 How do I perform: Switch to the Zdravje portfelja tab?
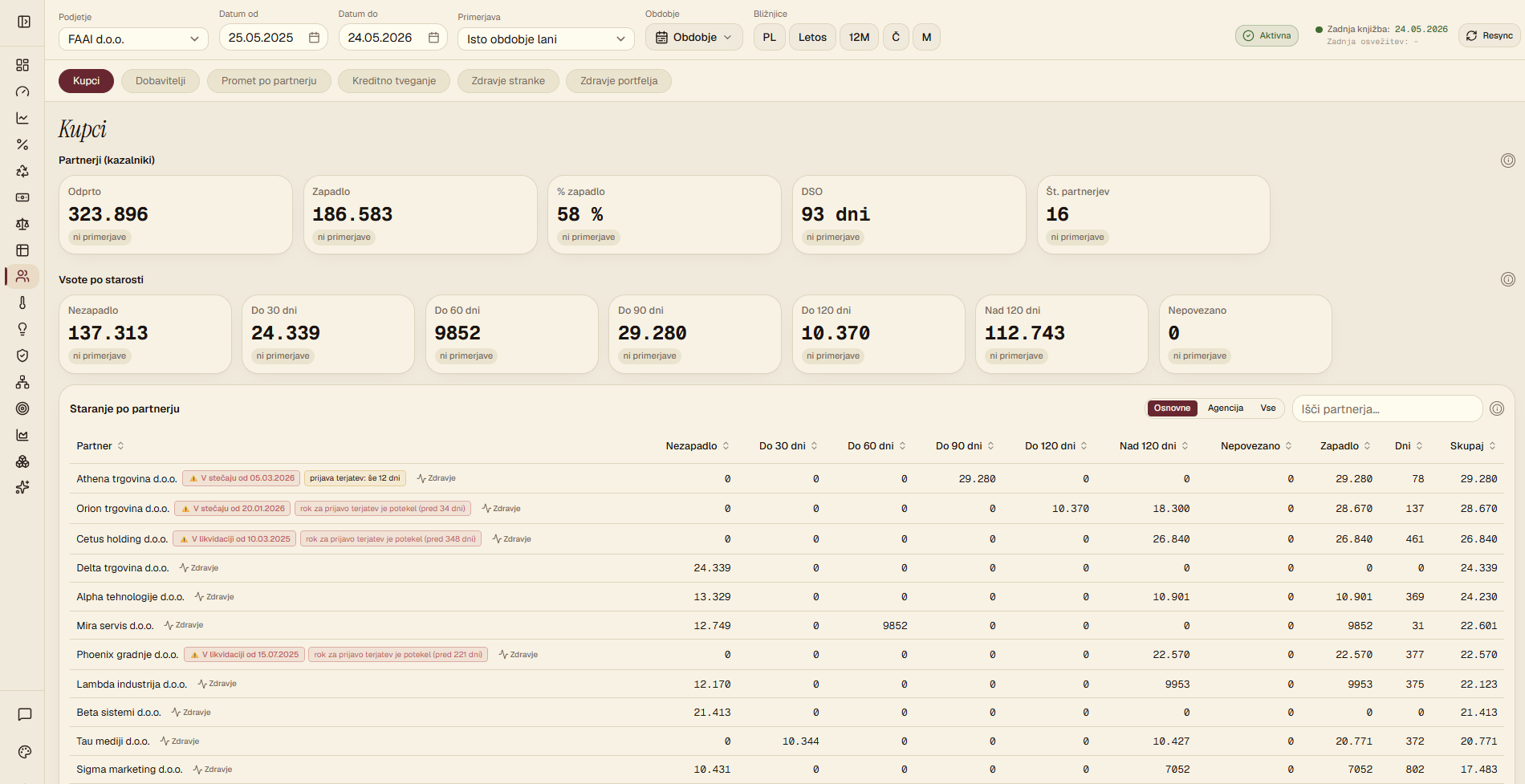click(x=619, y=81)
